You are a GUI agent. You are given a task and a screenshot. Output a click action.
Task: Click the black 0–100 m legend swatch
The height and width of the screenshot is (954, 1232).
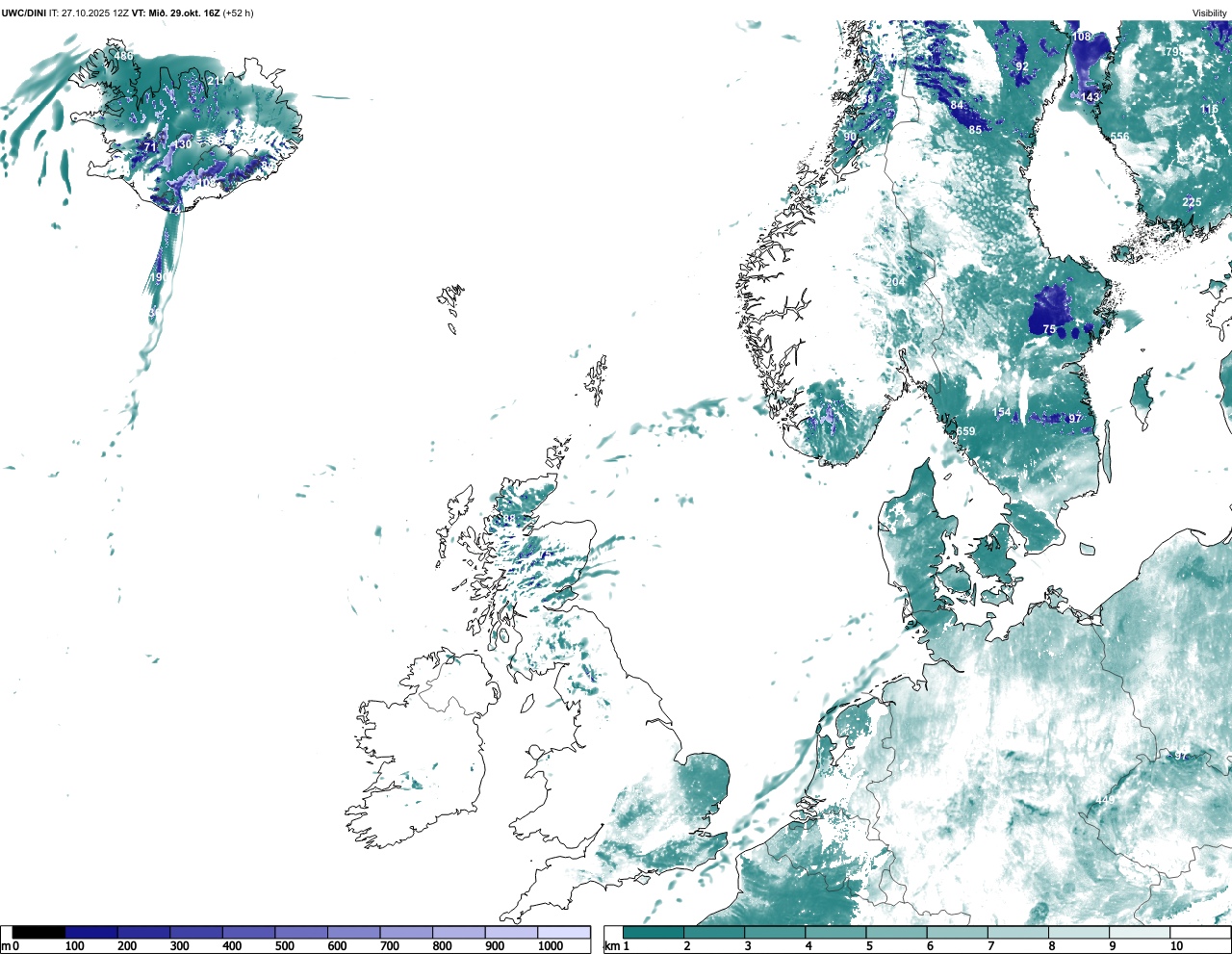click(x=39, y=932)
